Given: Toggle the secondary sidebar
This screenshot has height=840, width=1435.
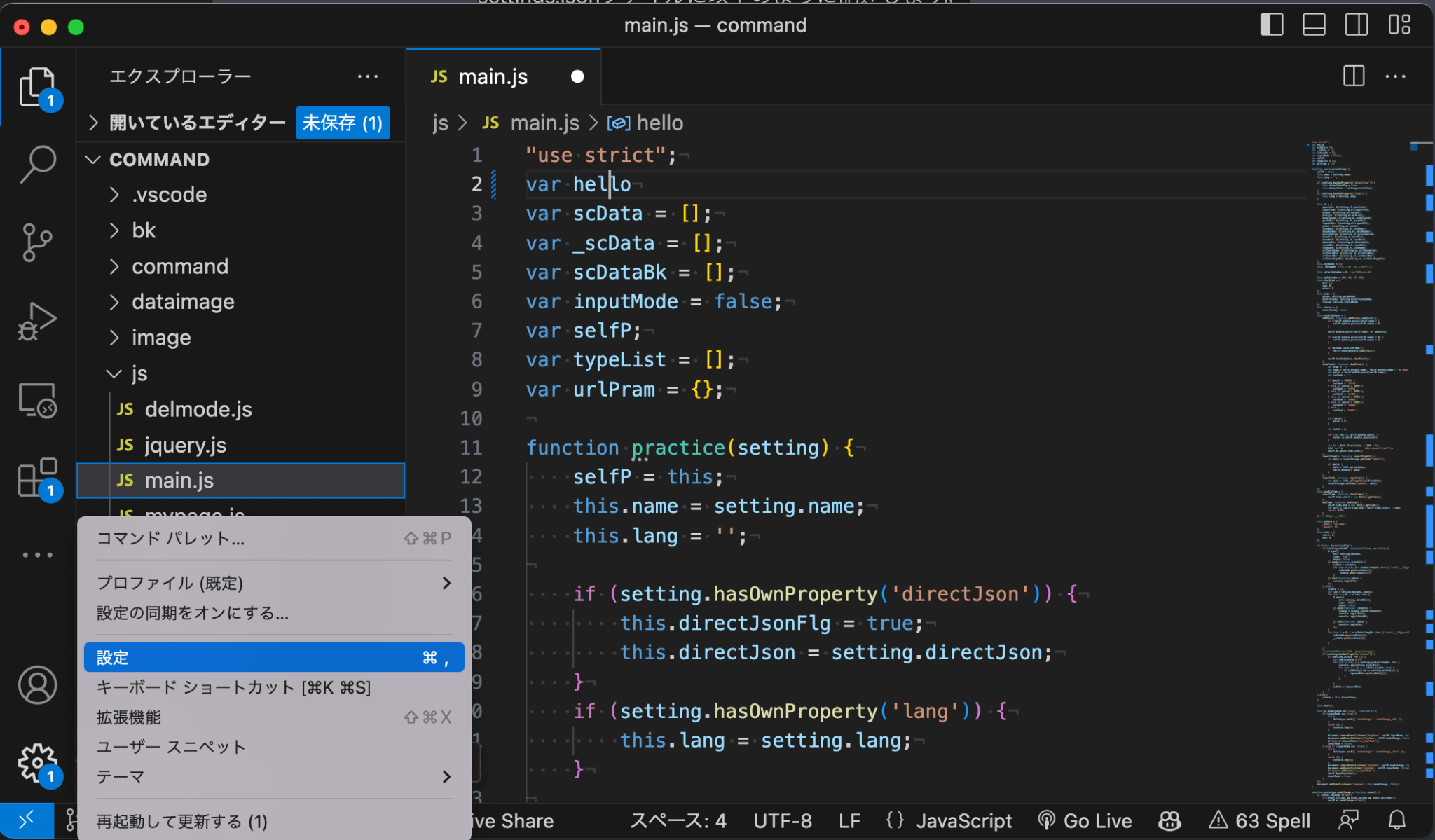Looking at the screenshot, I should click(1356, 25).
